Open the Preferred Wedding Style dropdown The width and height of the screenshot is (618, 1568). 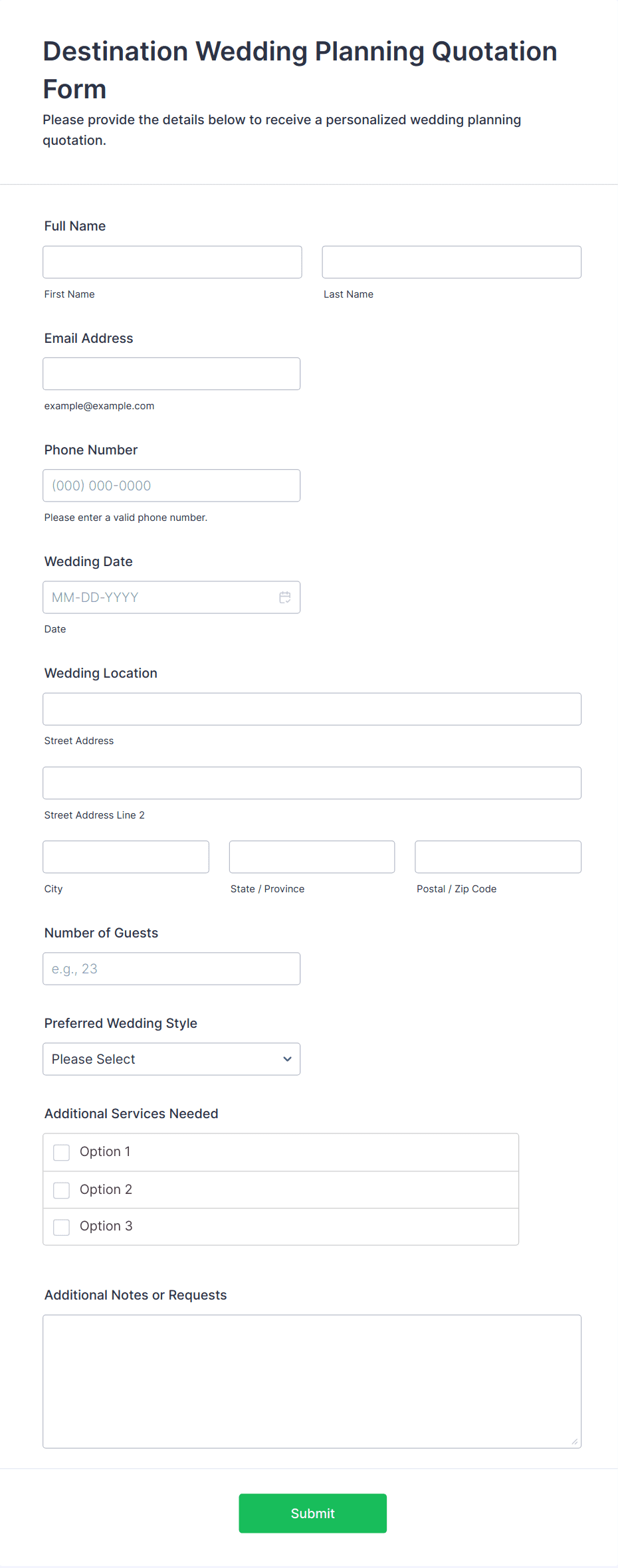coord(171,1058)
